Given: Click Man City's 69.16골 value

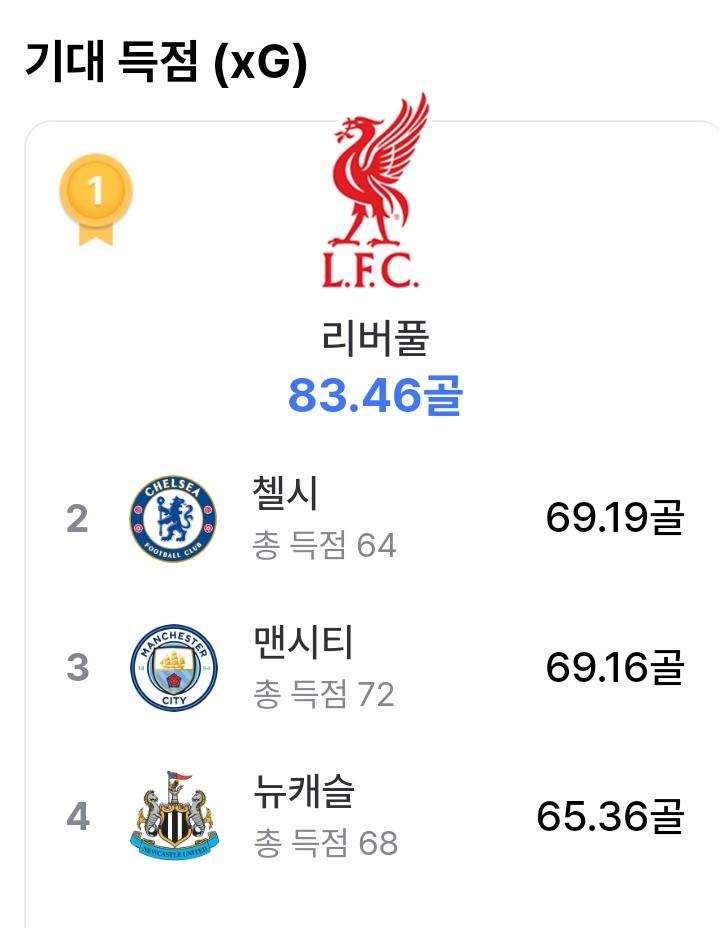Looking at the screenshot, I should 615,667.
